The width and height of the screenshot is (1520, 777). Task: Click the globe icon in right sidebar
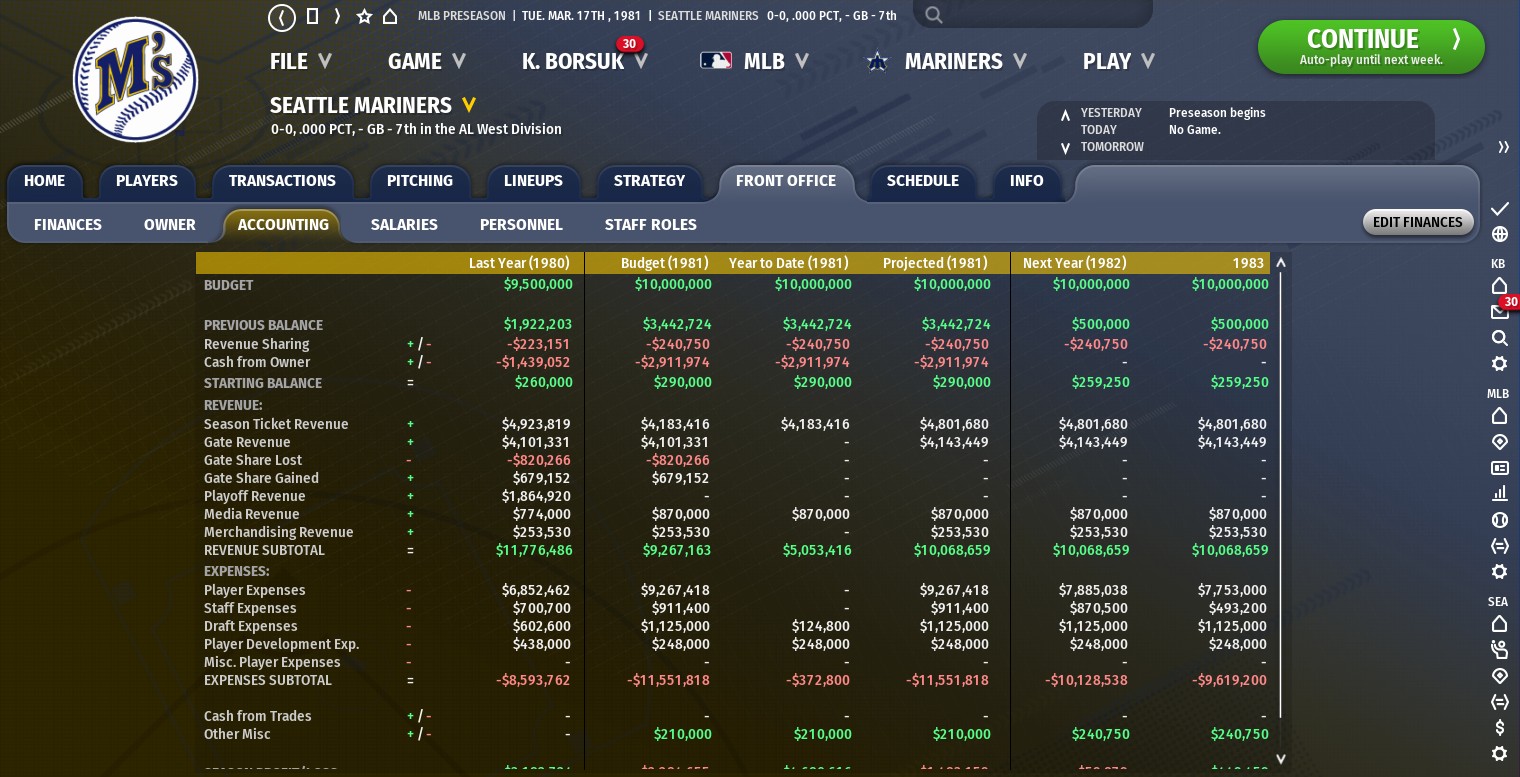pos(1499,235)
